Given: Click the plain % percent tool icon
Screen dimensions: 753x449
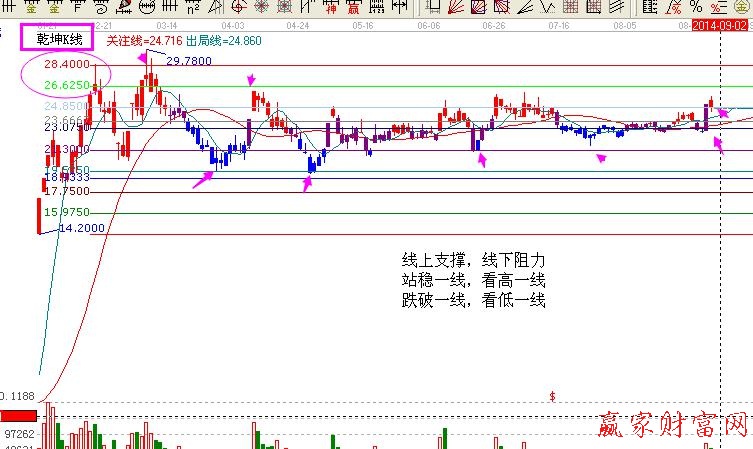Looking at the screenshot, I should click(x=695, y=6).
